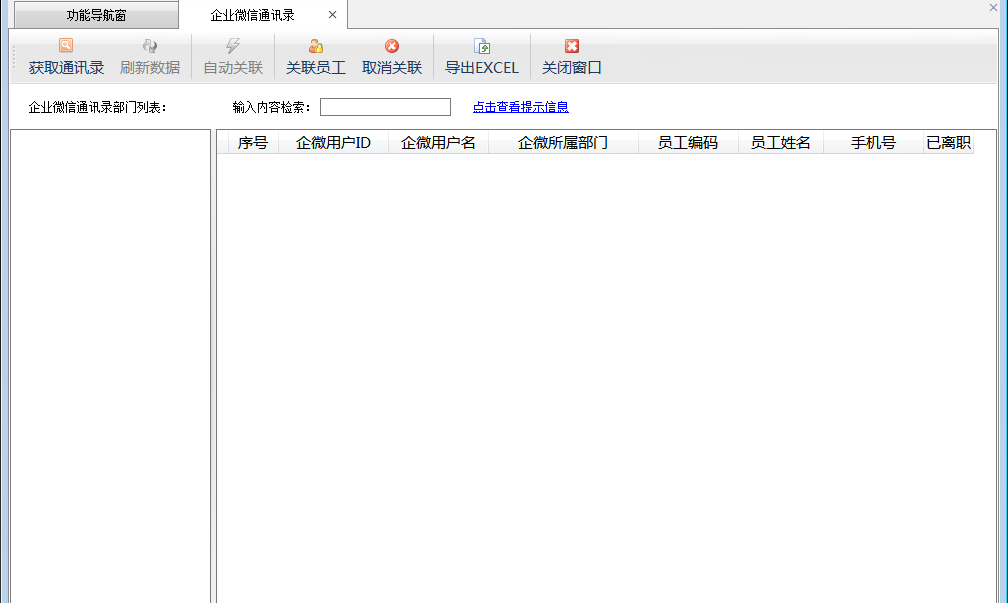The image size is (1008, 603).
Task: Click the 关闭窗口 red X icon
Action: click(572, 46)
